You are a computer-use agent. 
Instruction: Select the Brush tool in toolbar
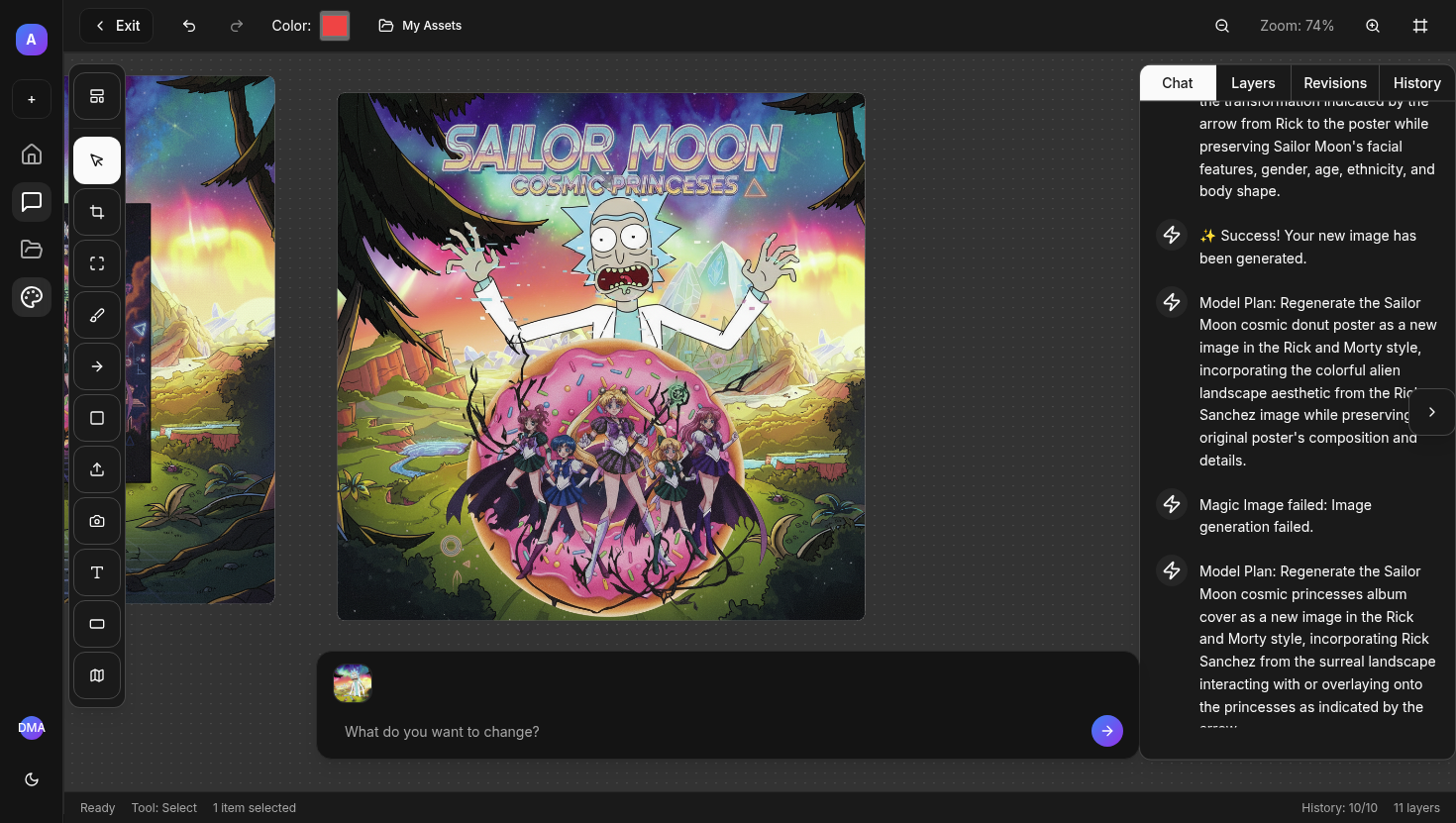tap(97, 315)
